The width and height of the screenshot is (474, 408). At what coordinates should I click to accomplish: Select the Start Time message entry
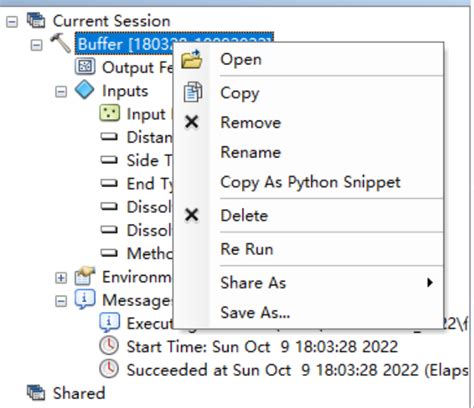tap(262, 347)
